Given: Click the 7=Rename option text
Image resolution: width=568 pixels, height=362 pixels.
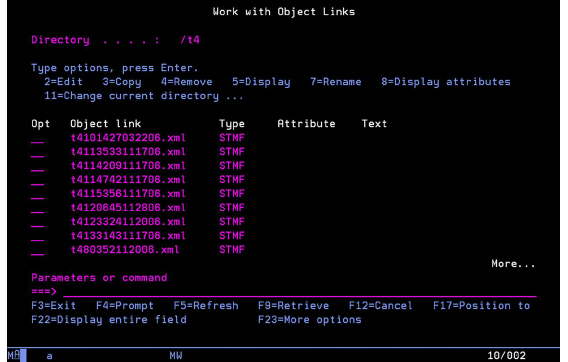Looking at the screenshot, I should click(x=336, y=82).
